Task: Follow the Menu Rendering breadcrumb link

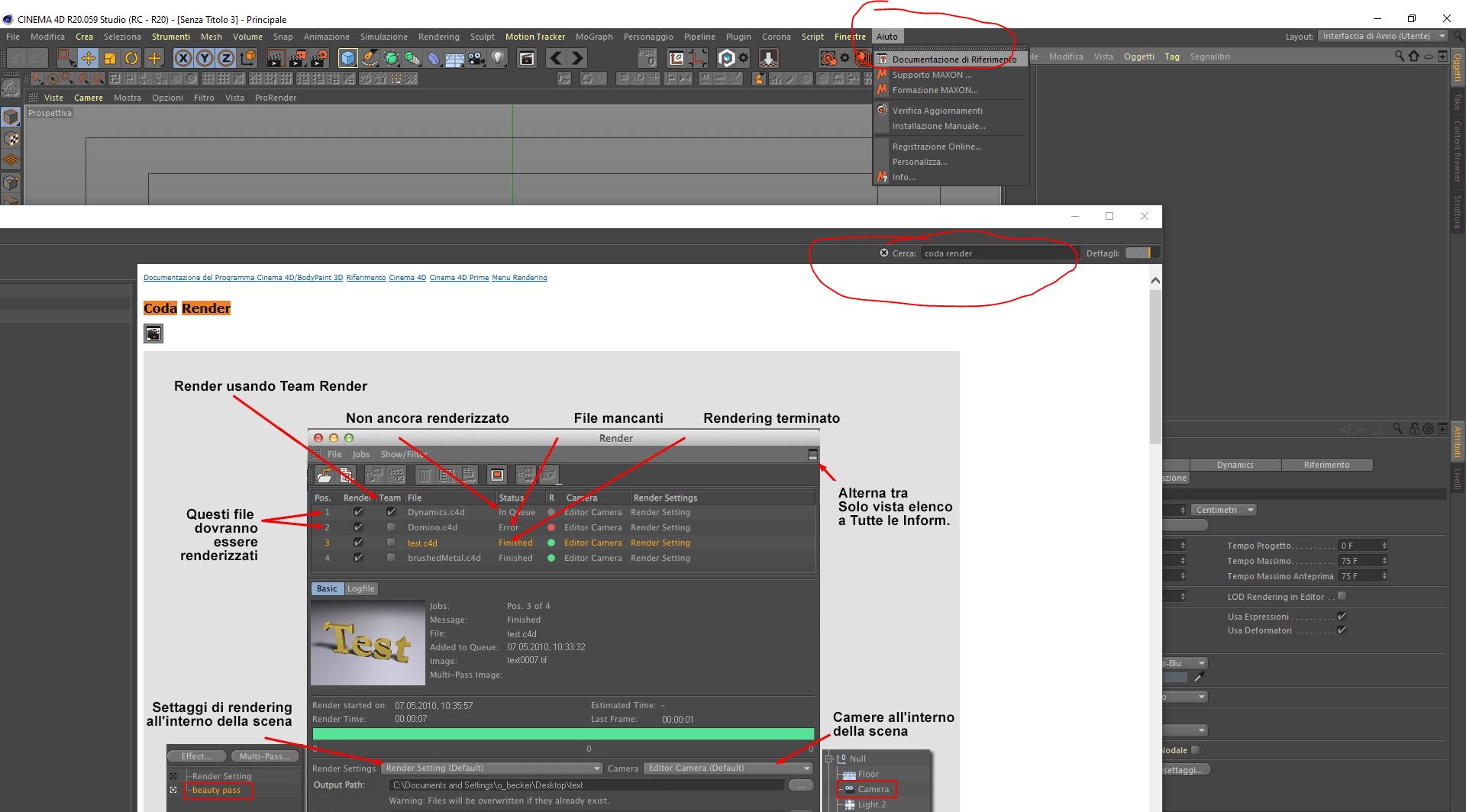Action: [519, 278]
